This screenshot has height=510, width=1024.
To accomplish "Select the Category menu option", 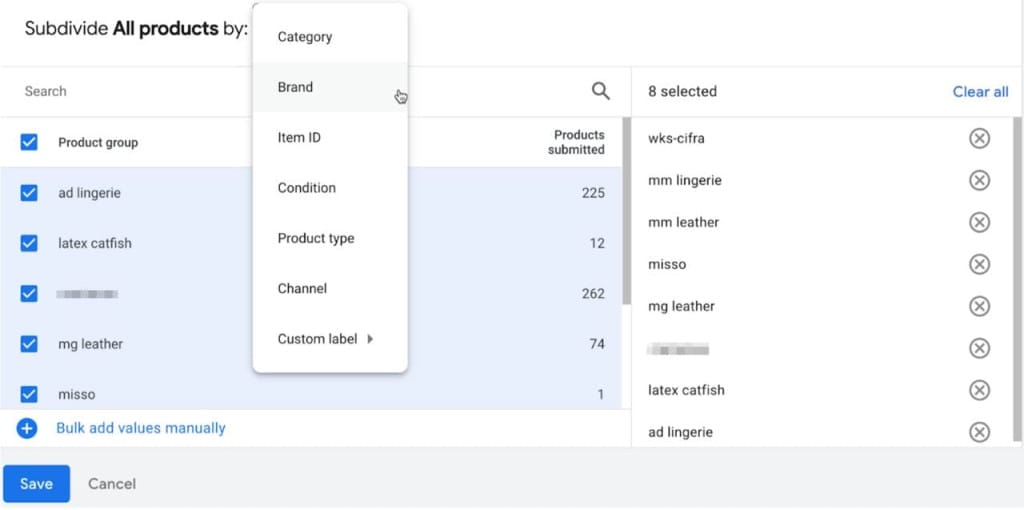I will (x=305, y=37).
